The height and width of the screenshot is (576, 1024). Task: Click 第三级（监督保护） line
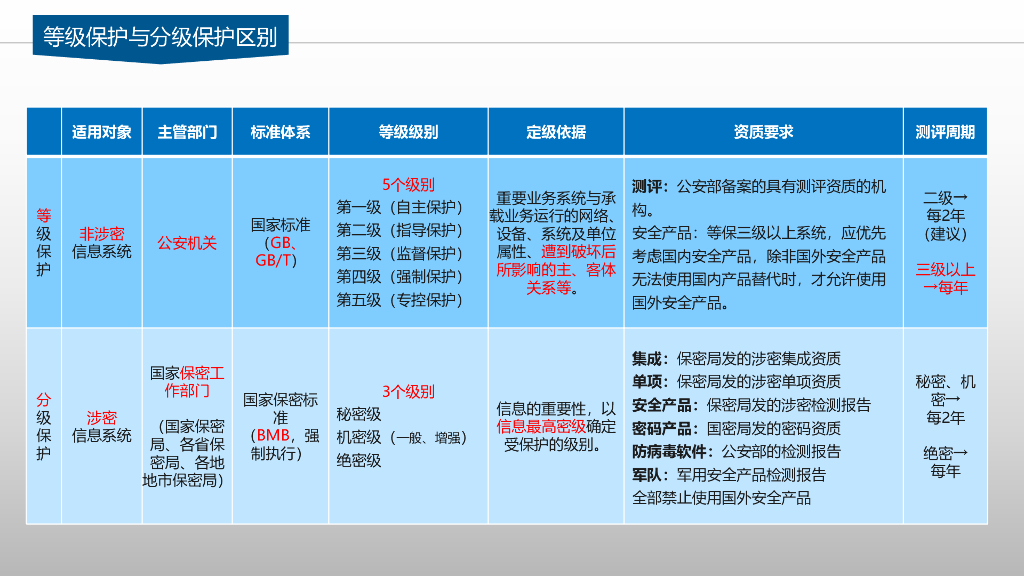click(x=400, y=253)
